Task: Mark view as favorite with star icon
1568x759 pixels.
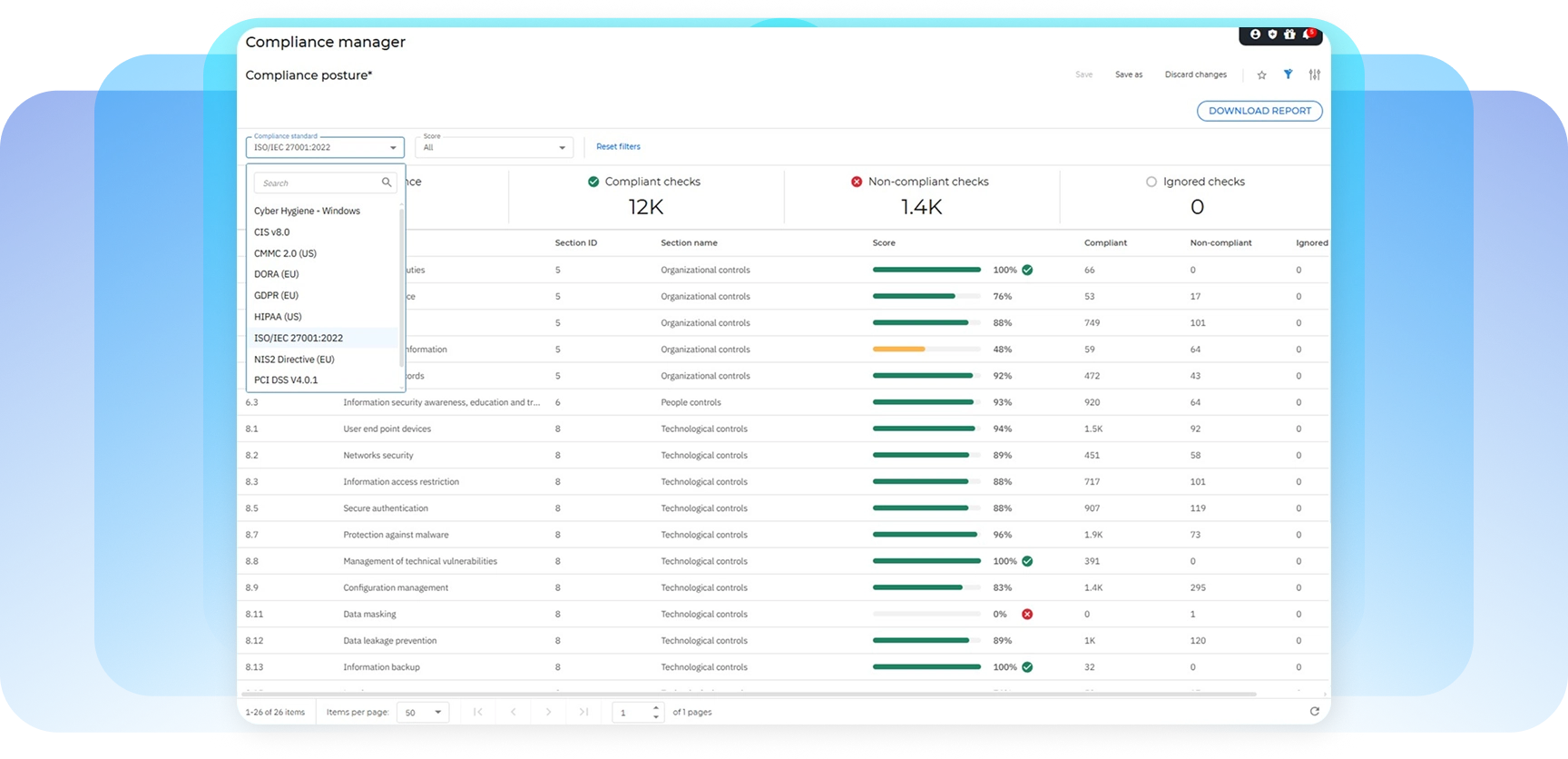Action: point(1261,75)
